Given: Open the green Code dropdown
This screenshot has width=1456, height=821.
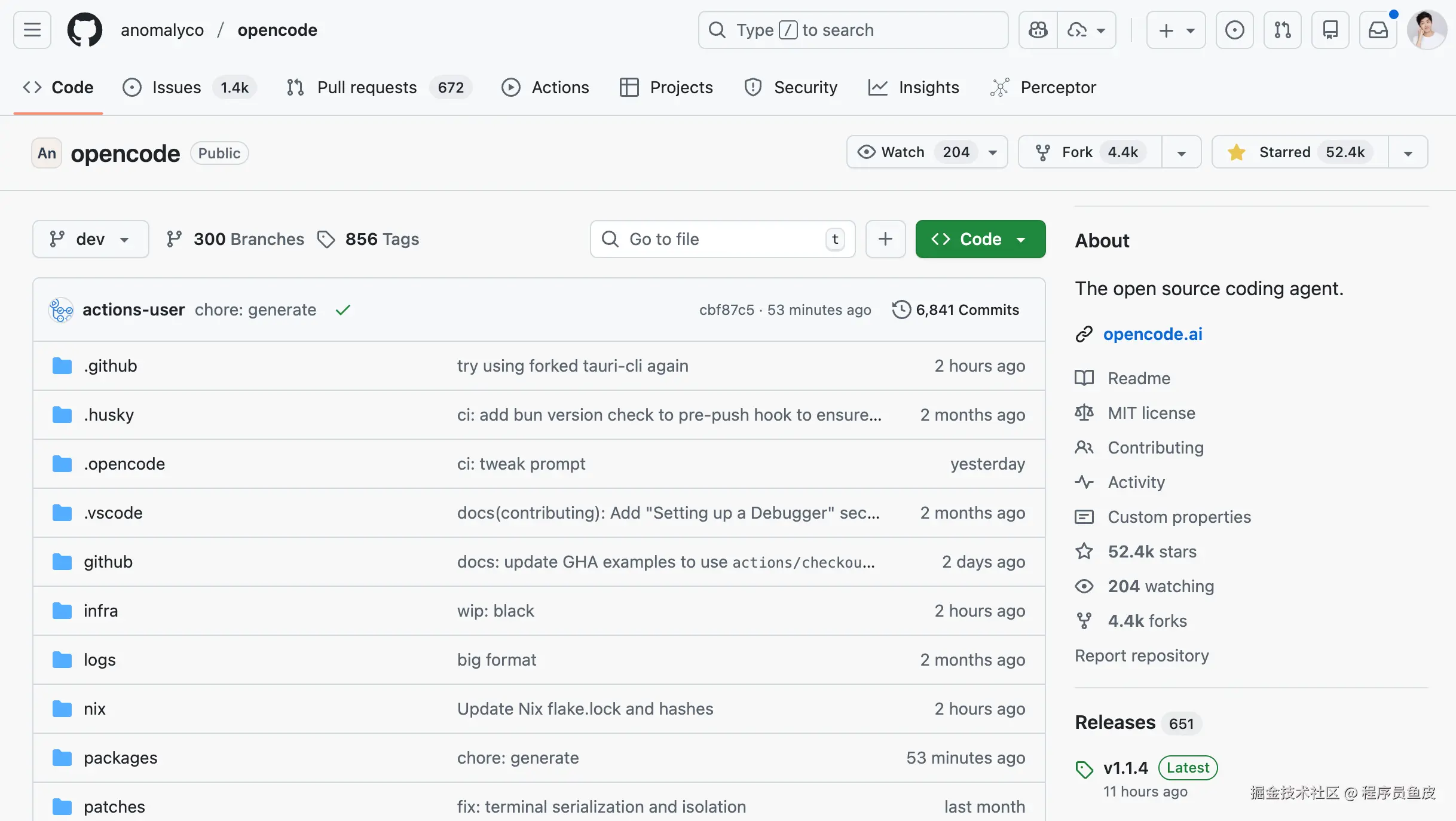Looking at the screenshot, I should tap(980, 239).
